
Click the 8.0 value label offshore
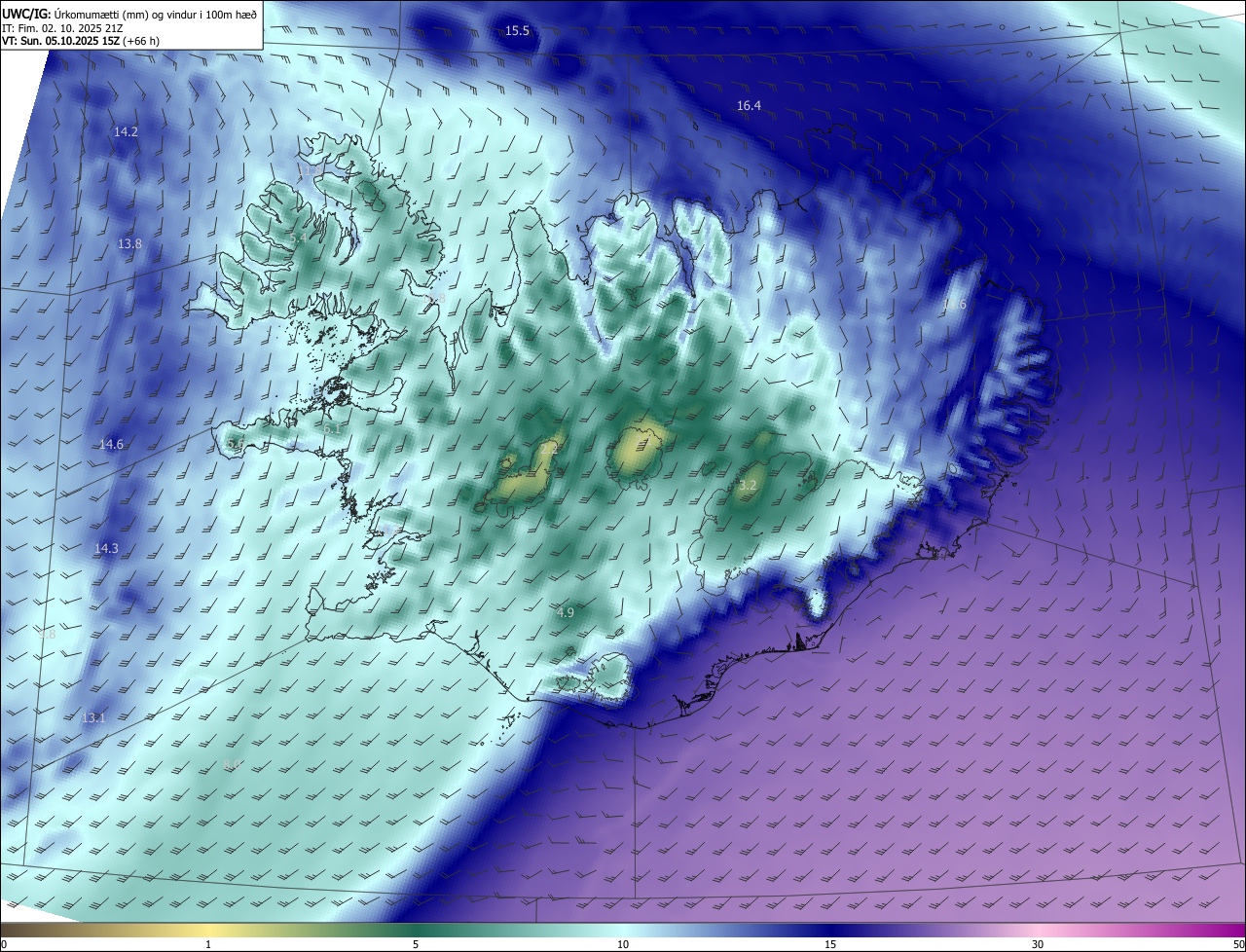click(232, 764)
